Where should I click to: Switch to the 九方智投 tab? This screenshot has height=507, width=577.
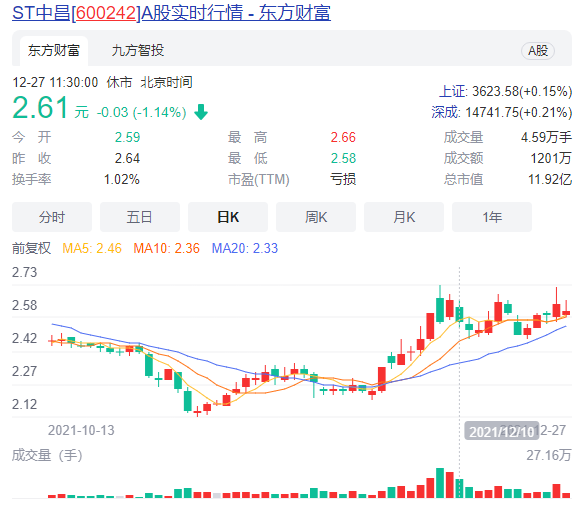pos(138,50)
